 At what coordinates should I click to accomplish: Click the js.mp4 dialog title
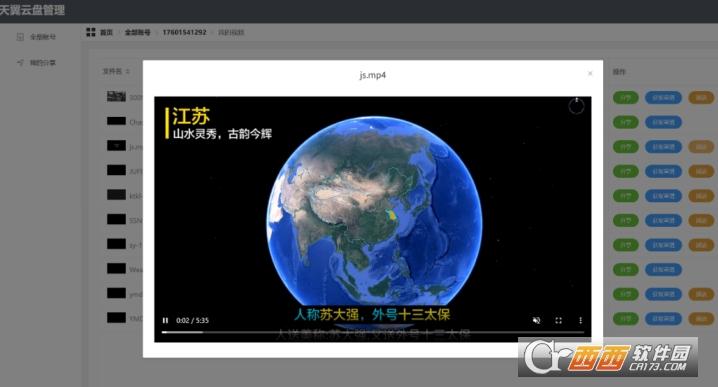point(373,75)
